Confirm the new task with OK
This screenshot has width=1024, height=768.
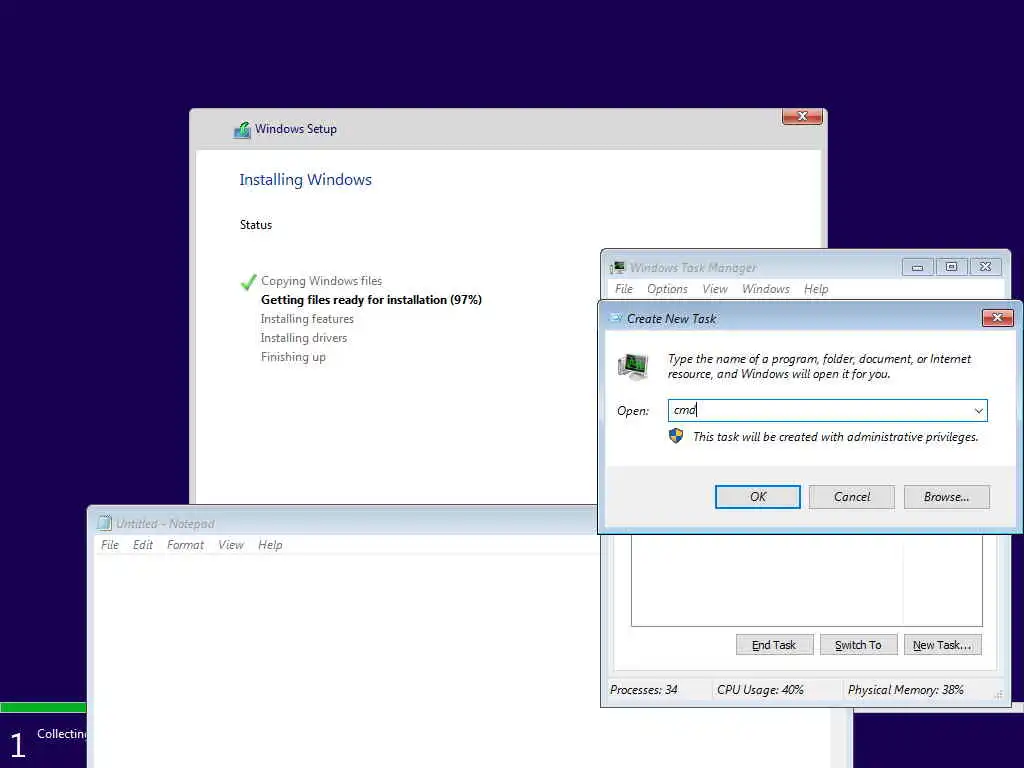point(758,497)
